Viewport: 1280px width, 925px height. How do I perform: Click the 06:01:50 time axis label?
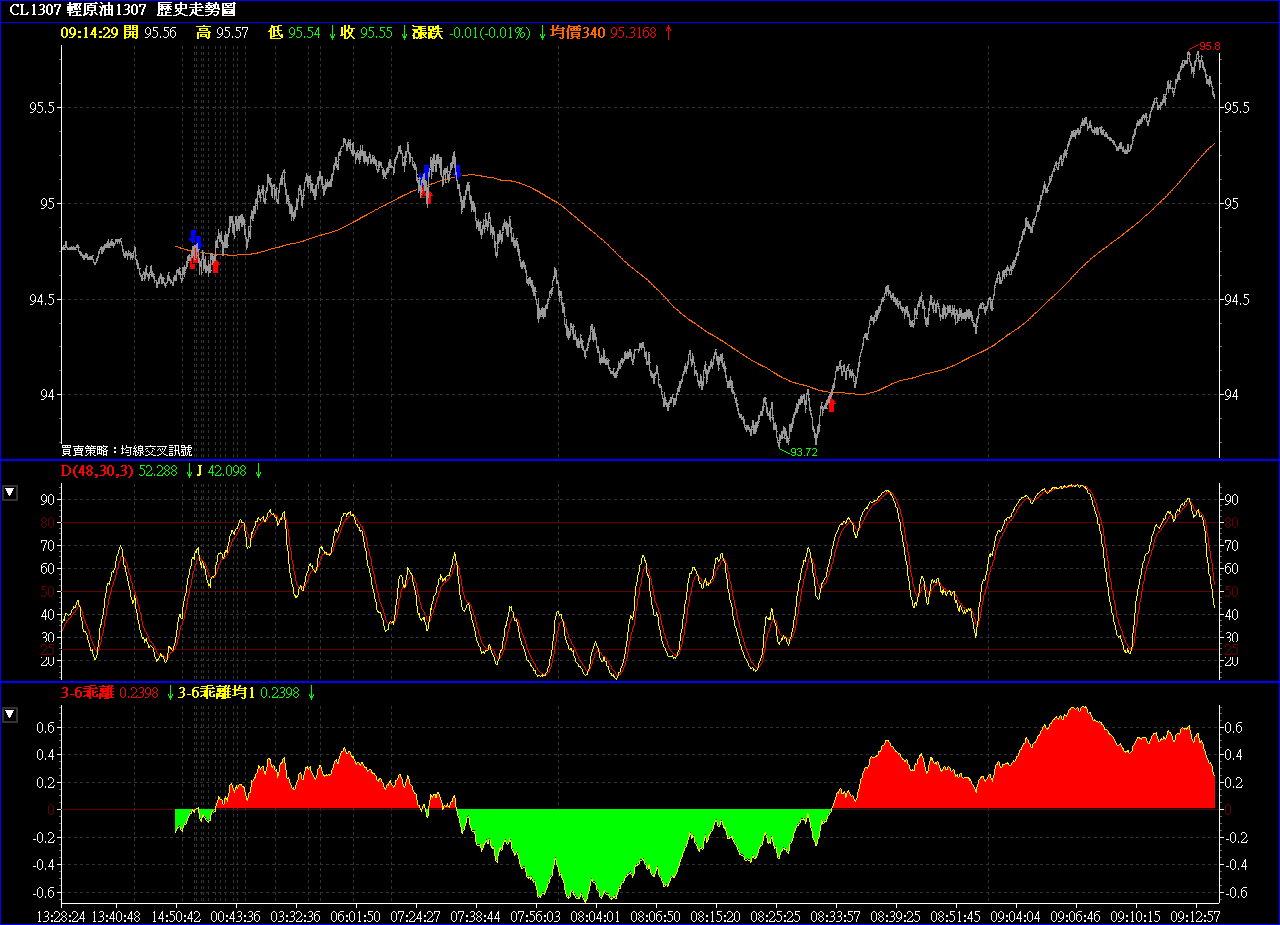coord(354,915)
